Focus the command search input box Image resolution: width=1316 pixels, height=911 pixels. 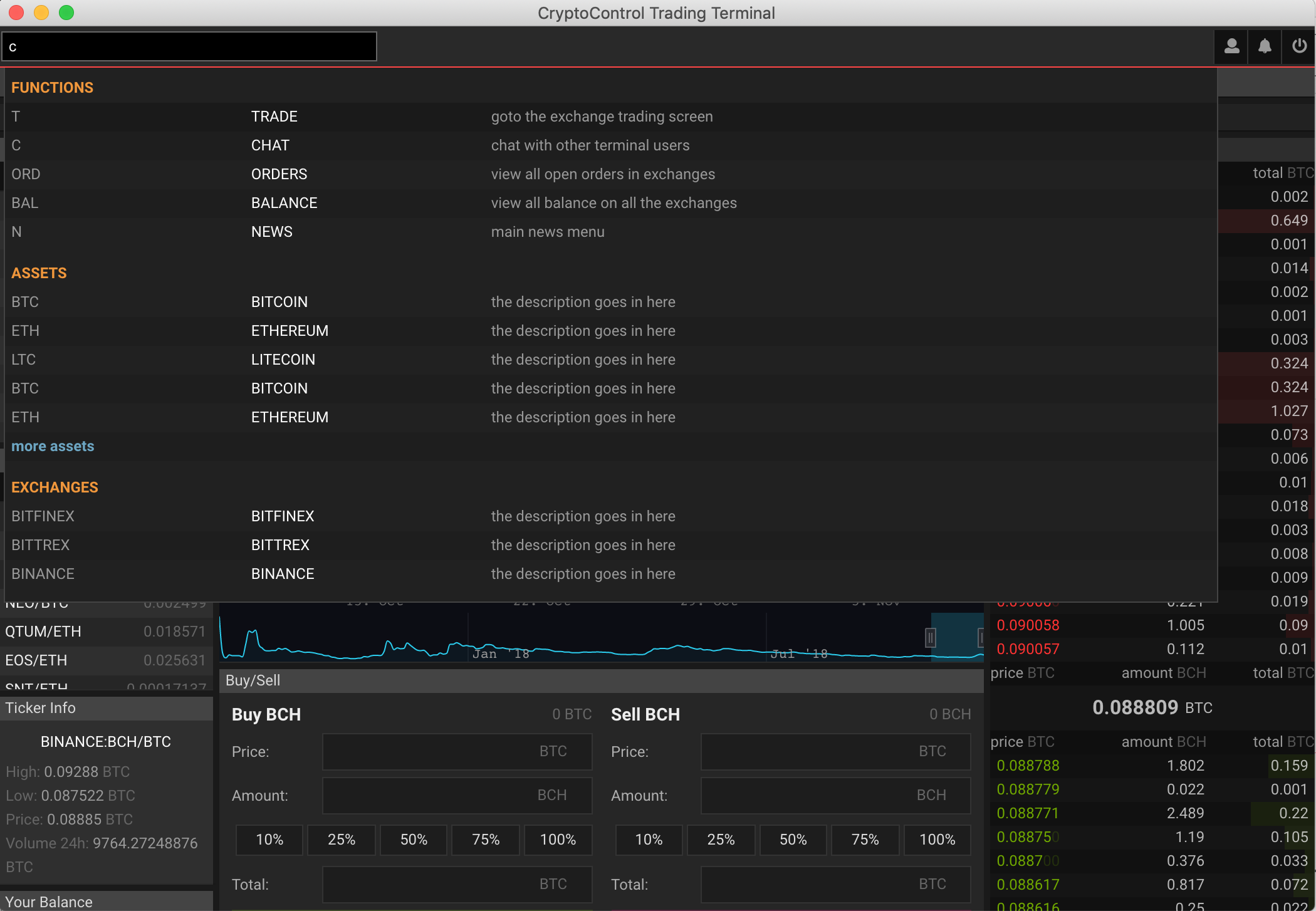(x=189, y=46)
